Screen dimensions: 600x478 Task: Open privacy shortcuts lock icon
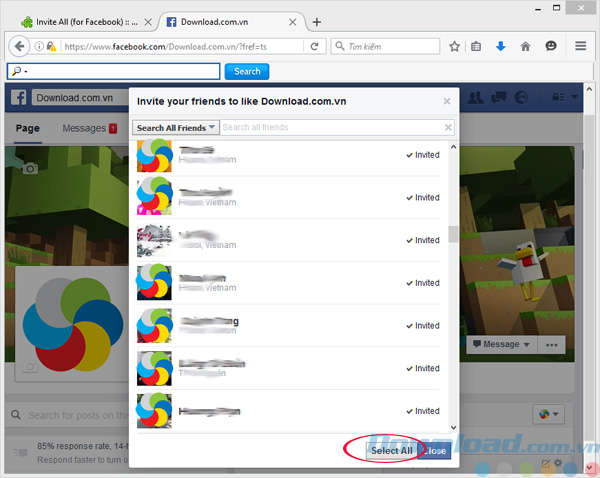558,97
